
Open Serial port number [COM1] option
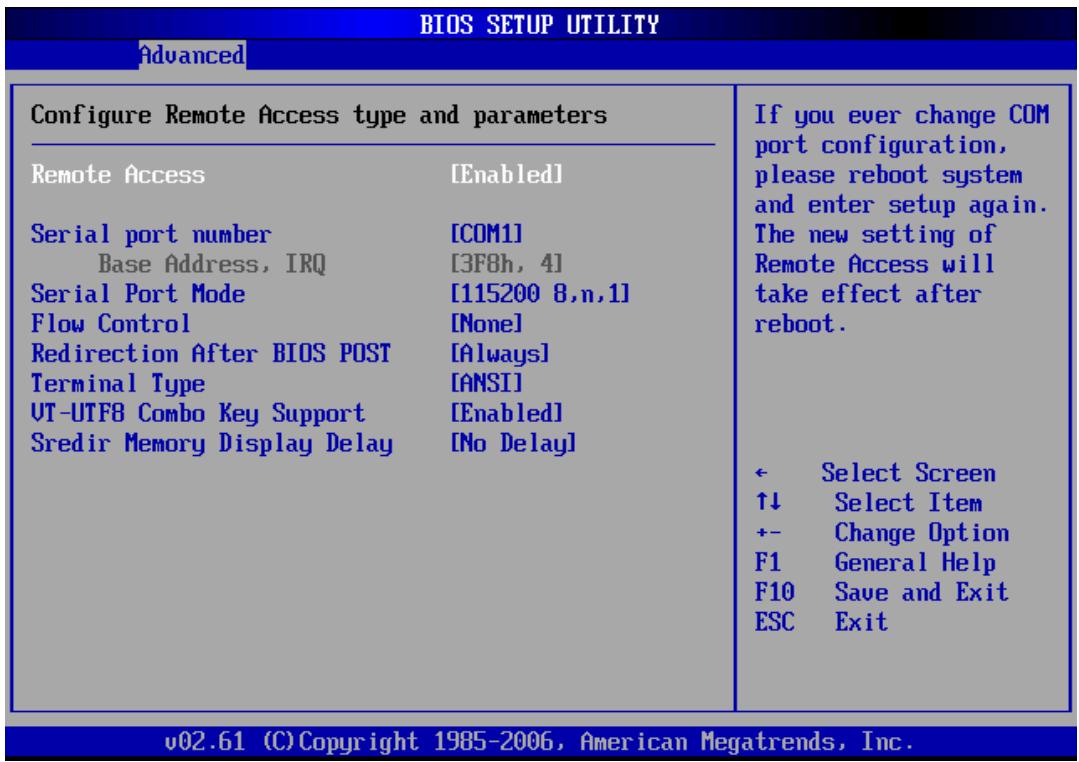[x=487, y=234]
